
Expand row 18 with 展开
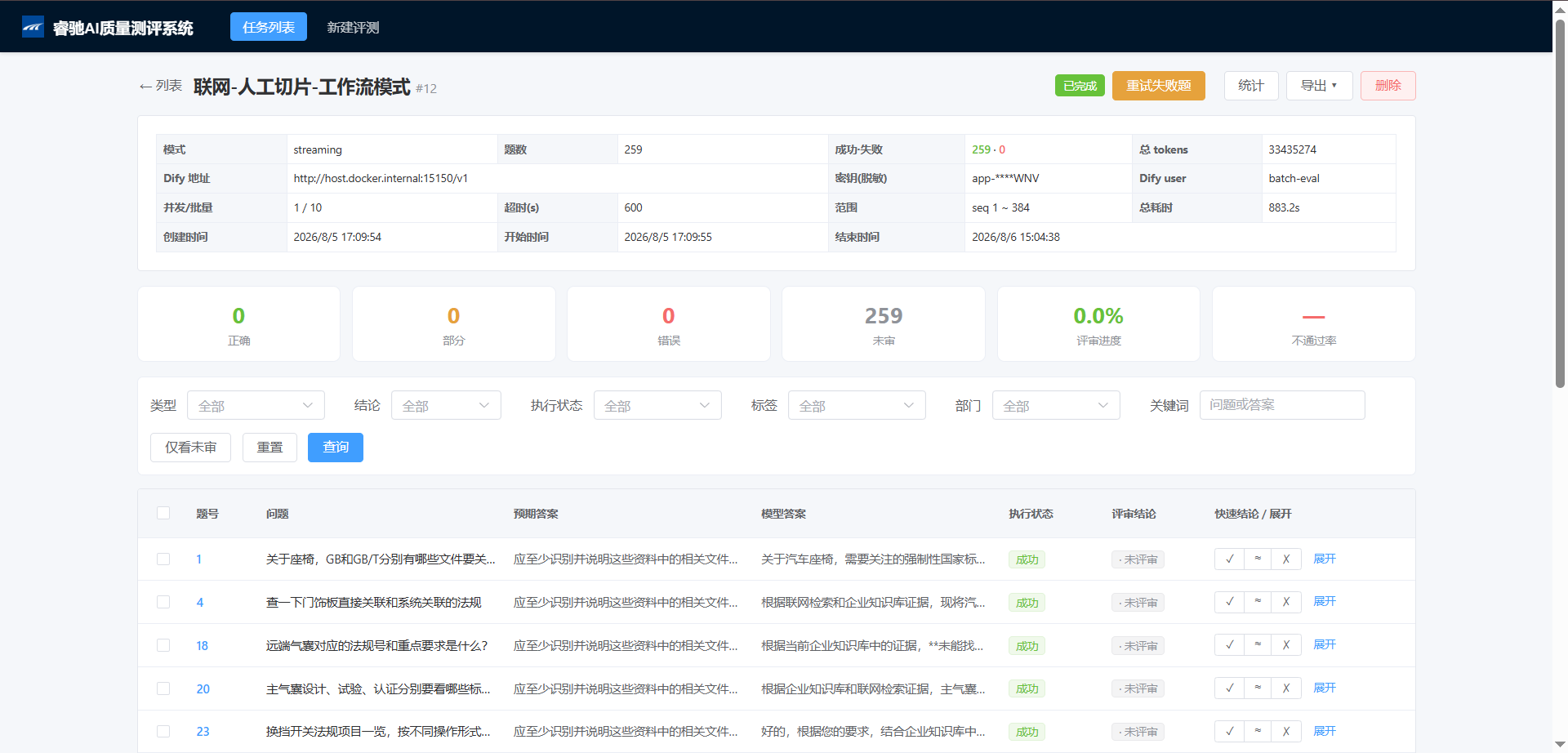tap(1325, 645)
